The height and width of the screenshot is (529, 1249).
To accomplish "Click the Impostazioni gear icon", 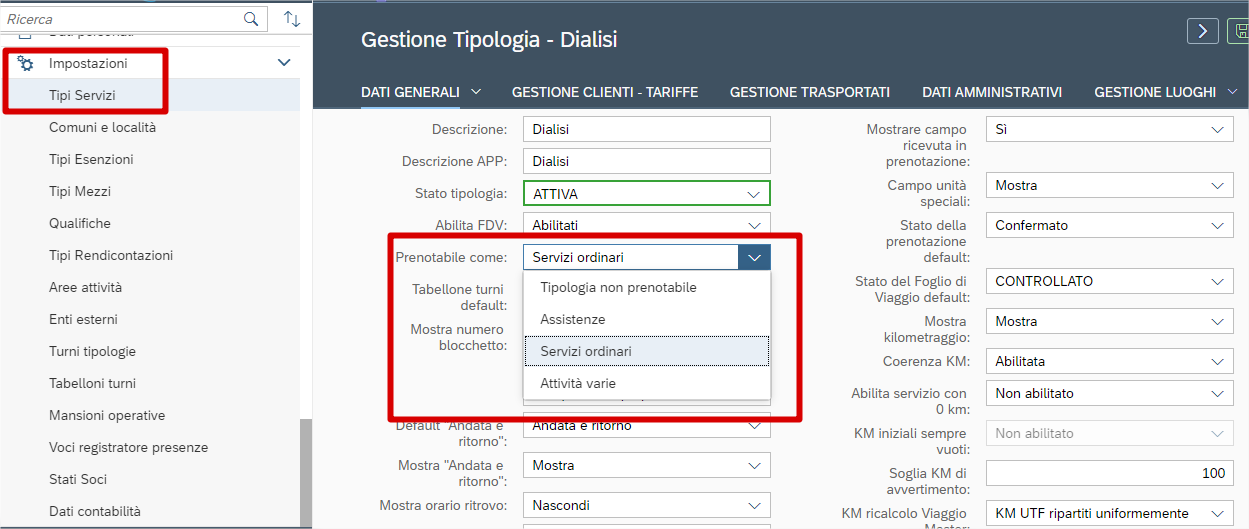I will click(26, 63).
